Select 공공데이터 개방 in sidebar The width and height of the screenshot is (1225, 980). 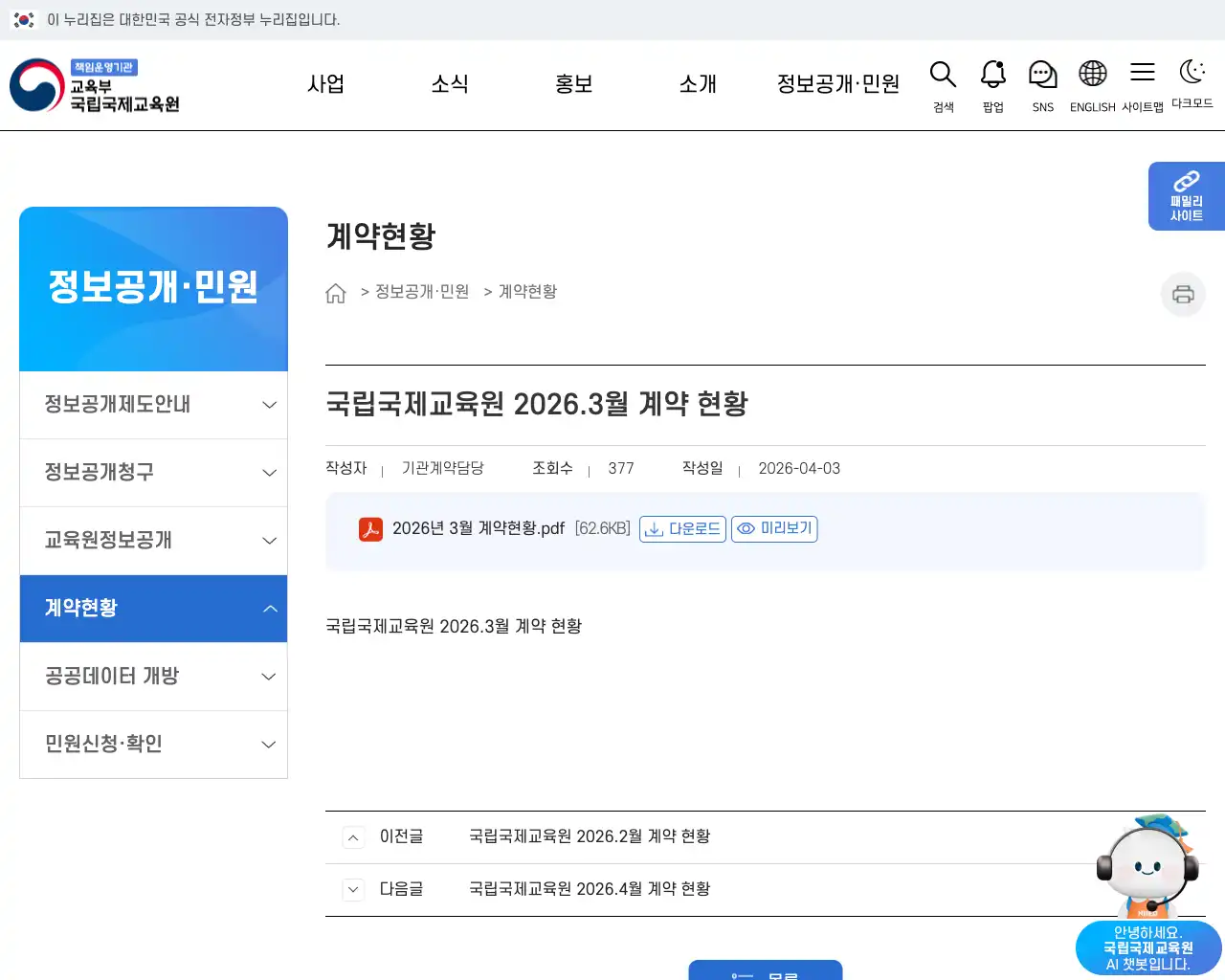click(153, 677)
